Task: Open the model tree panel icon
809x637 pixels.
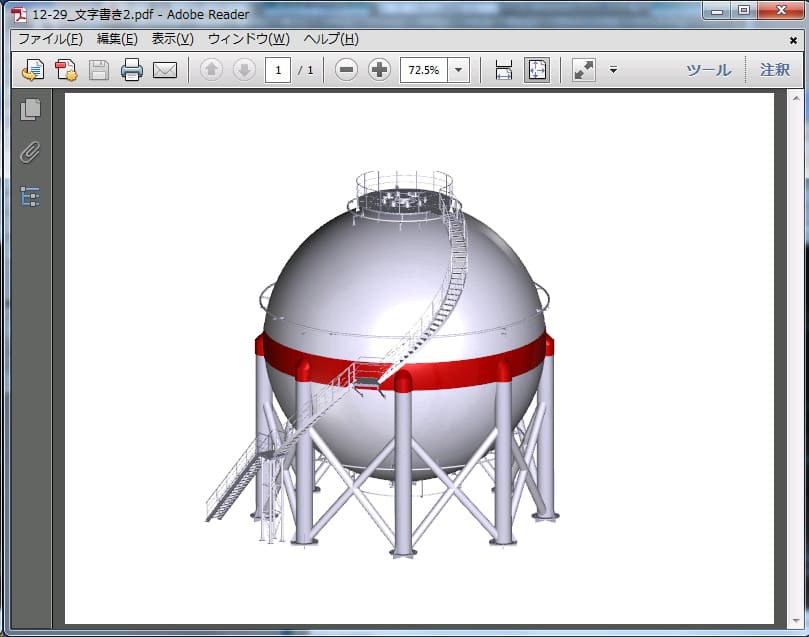Action: point(30,196)
